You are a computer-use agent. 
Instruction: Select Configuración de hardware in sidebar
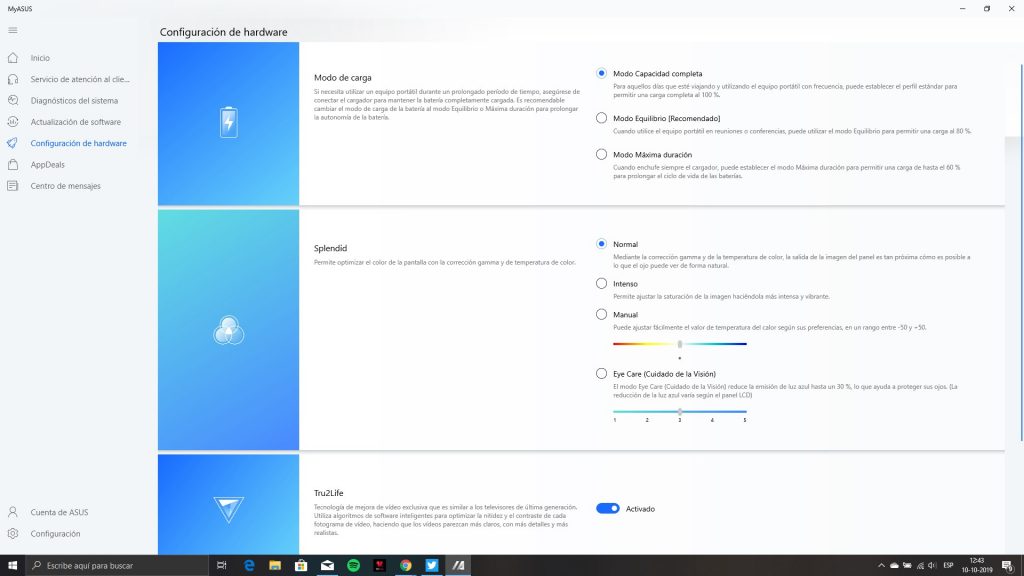click(x=78, y=143)
